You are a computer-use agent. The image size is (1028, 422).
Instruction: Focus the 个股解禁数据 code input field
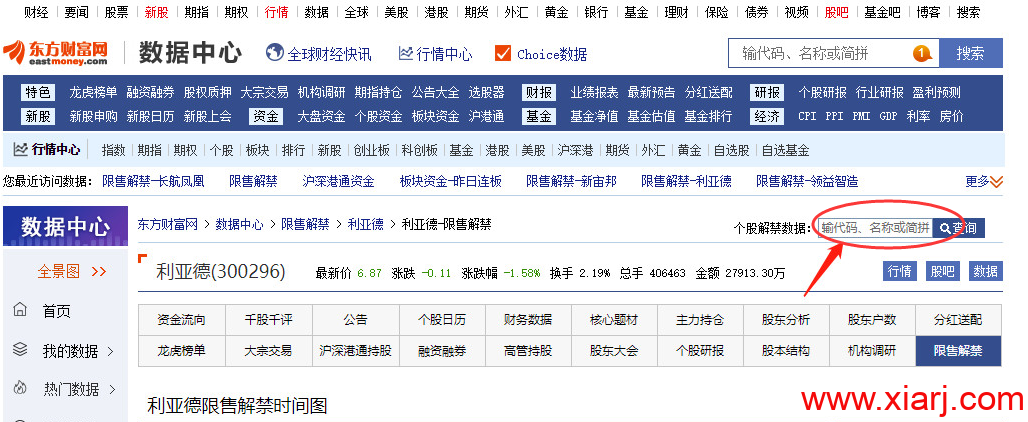click(x=875, y=228)
